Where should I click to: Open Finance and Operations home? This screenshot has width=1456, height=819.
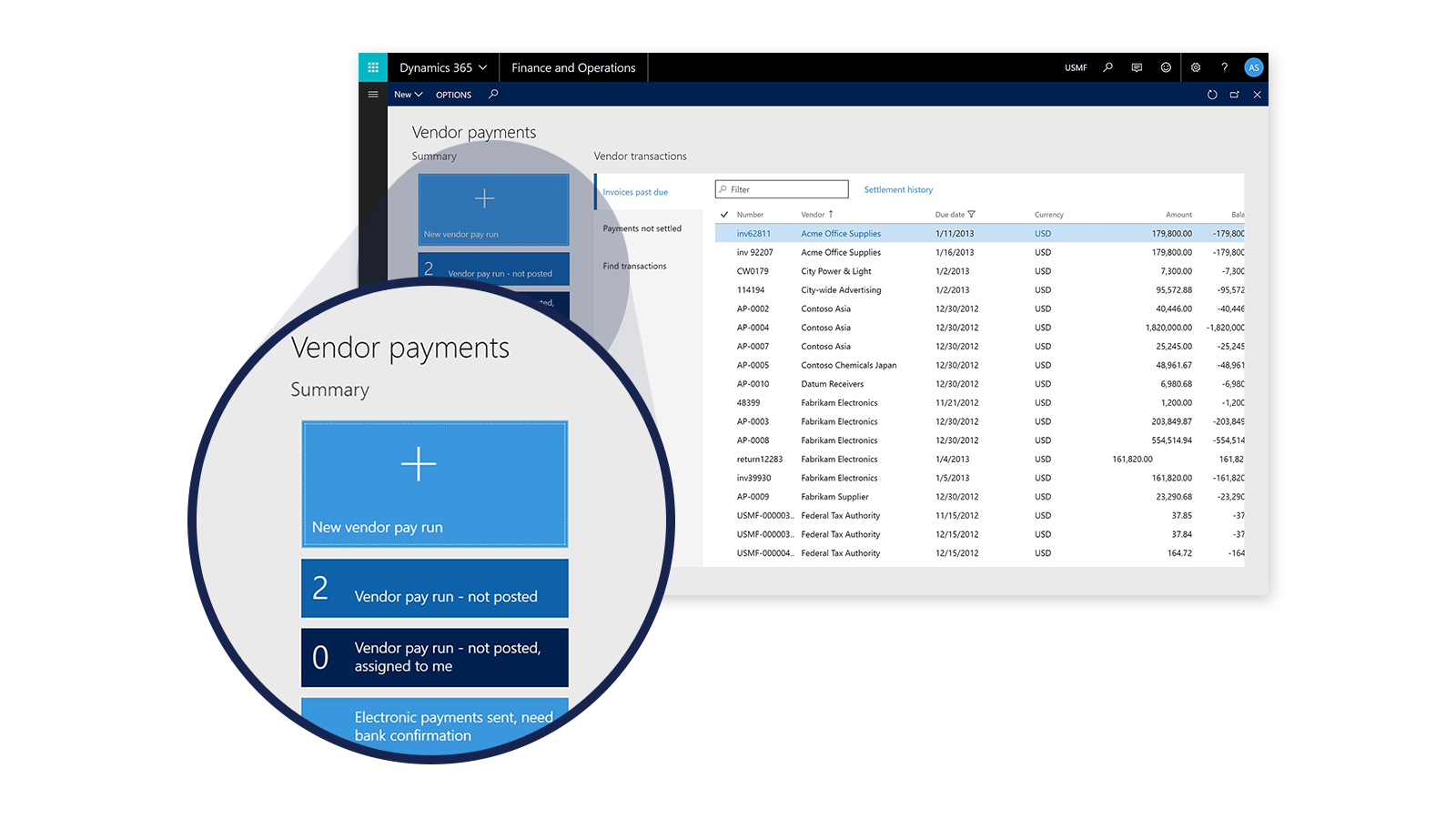click(573, 67)
